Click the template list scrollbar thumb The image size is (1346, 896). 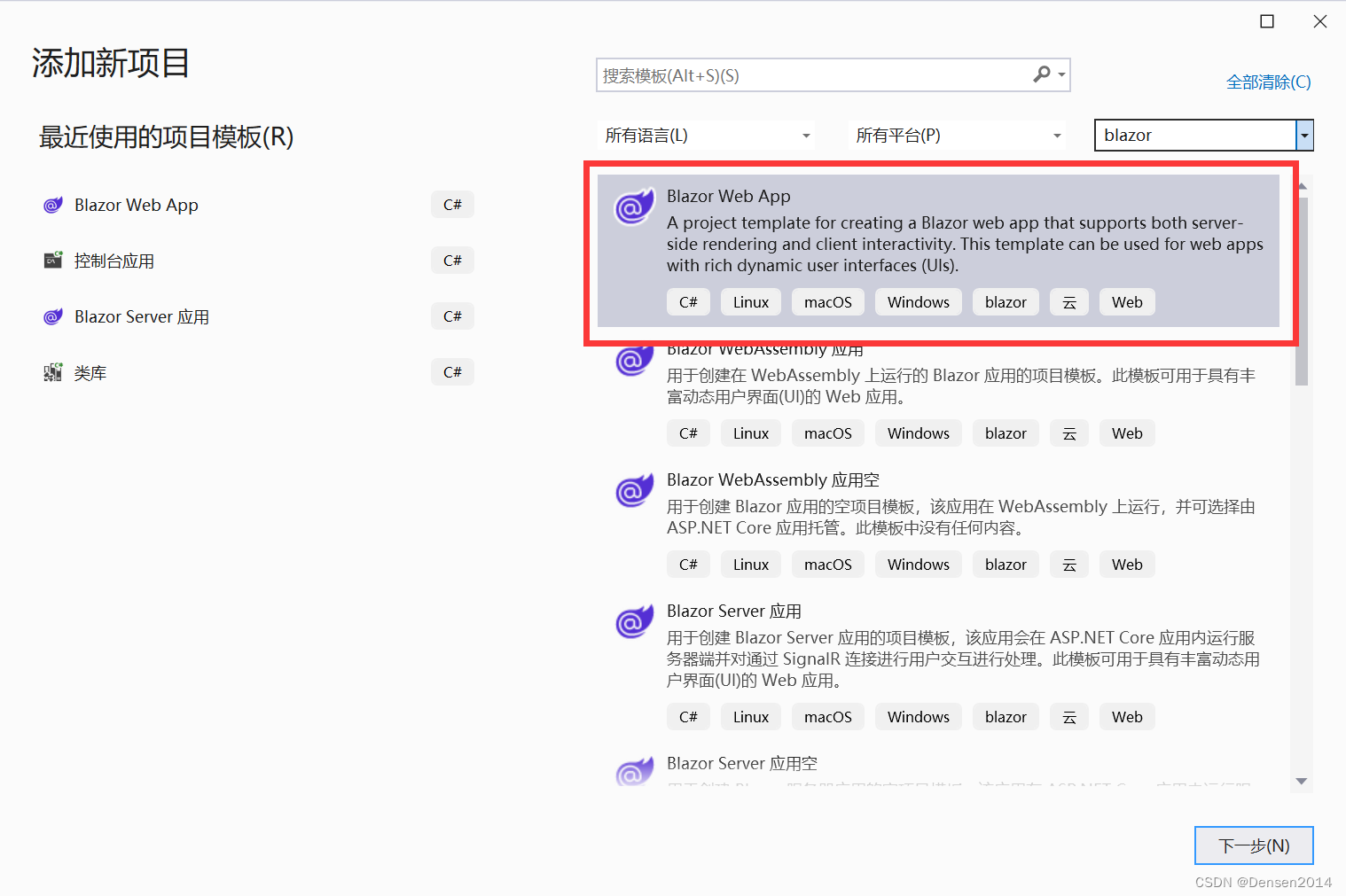click(1302, 291)
